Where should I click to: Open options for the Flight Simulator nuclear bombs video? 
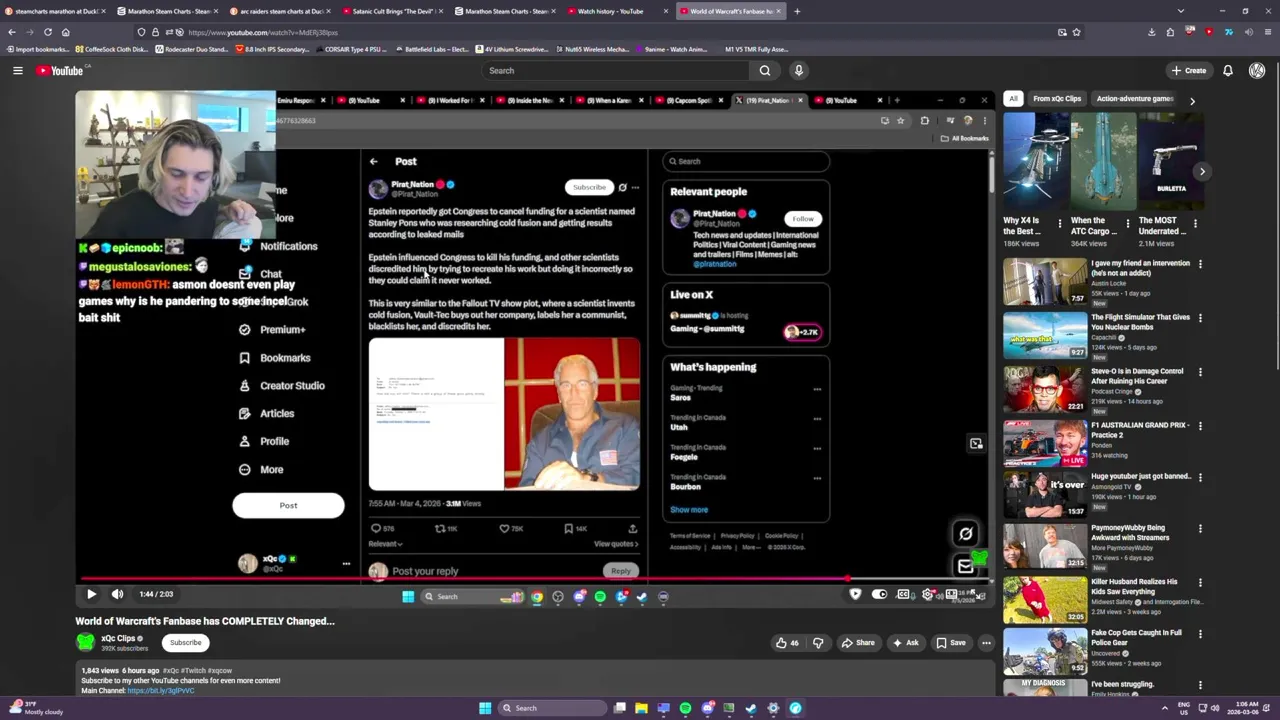click(x=1200, y=318)
